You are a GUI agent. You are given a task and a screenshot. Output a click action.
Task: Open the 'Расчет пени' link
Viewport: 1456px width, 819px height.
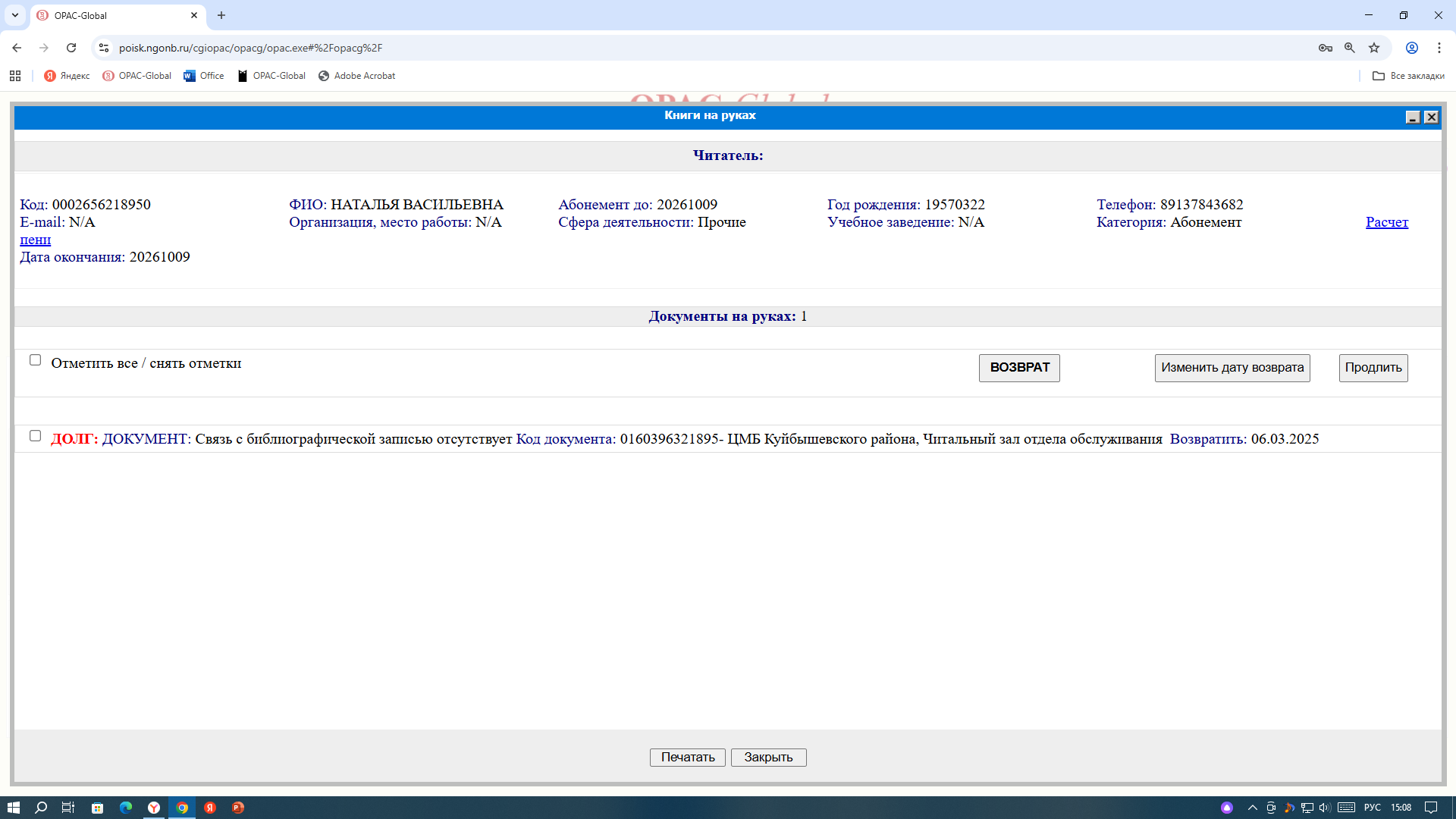1386,222
